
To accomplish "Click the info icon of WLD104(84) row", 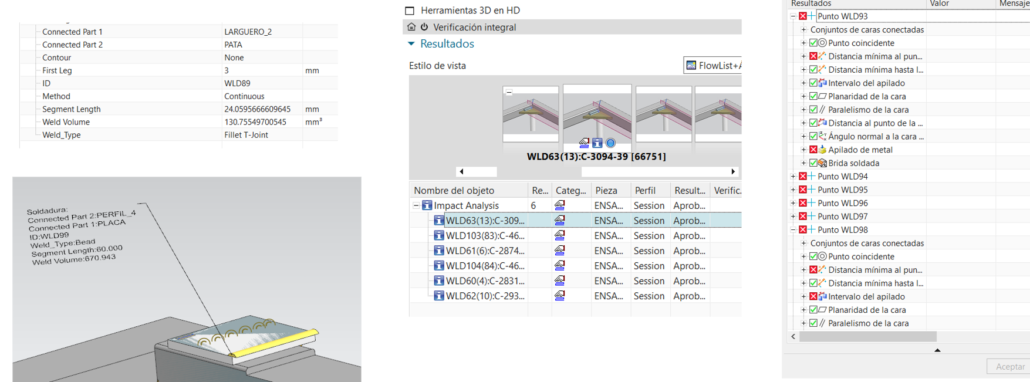I will pos(440,266).
